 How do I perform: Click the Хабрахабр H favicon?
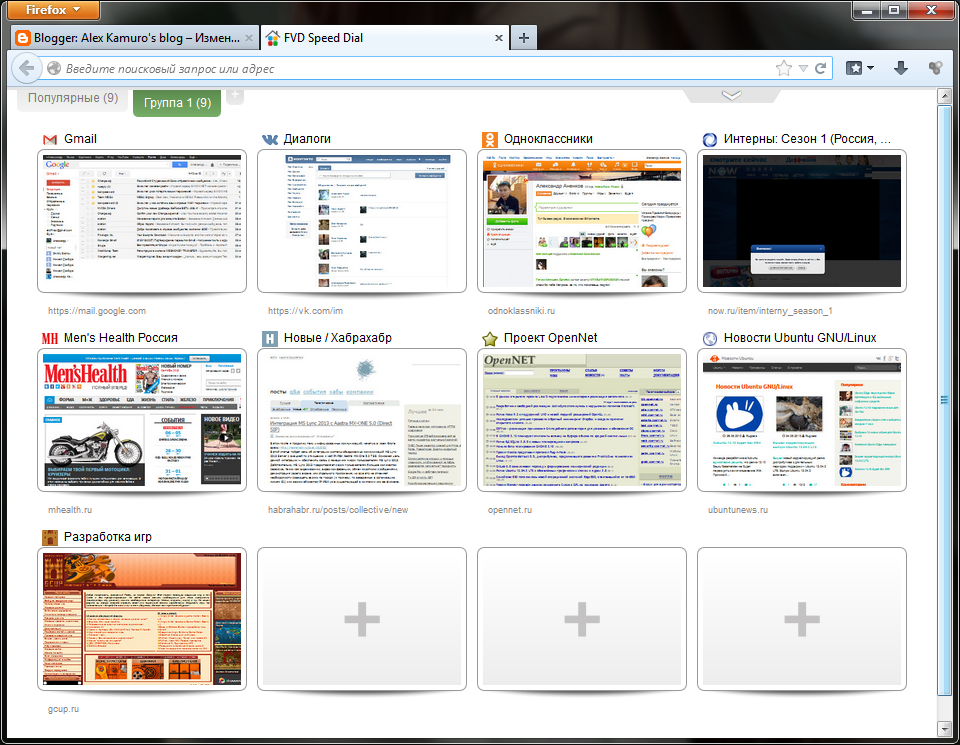pos(270,339)
